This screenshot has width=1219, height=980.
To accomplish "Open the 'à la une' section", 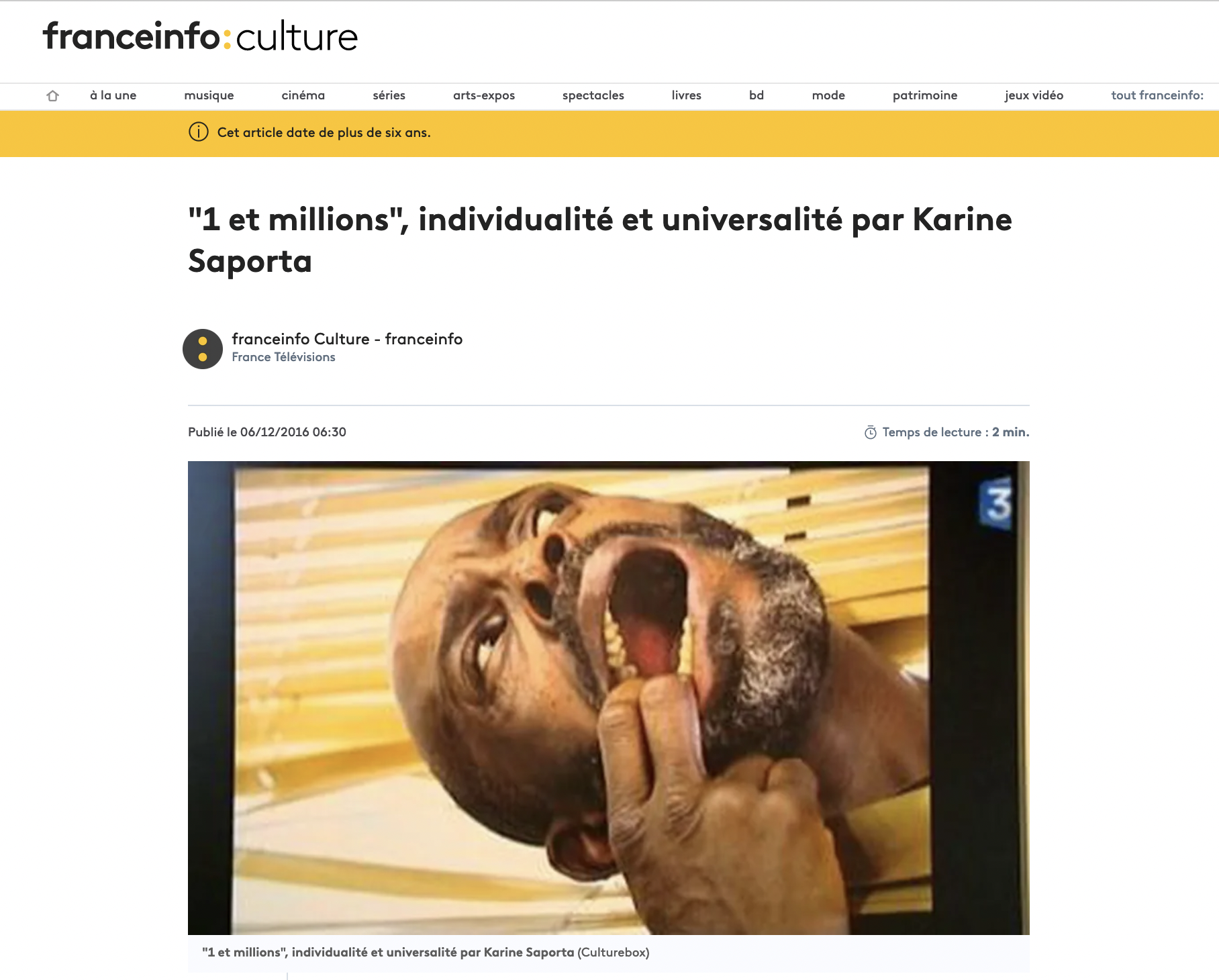I will (113, 95).
